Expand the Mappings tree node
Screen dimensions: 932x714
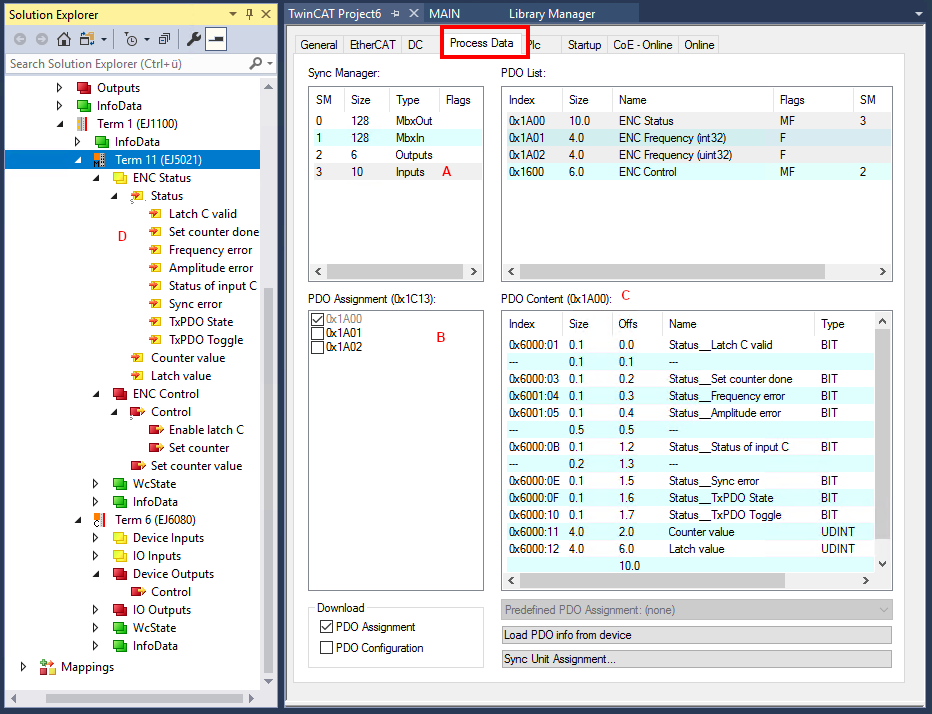point(23,667)
